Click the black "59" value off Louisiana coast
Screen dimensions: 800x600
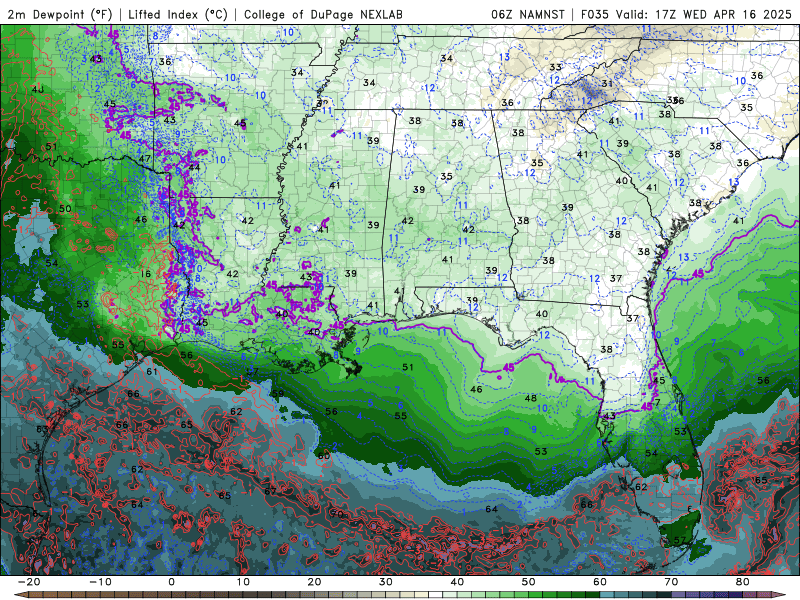(278, 393)
